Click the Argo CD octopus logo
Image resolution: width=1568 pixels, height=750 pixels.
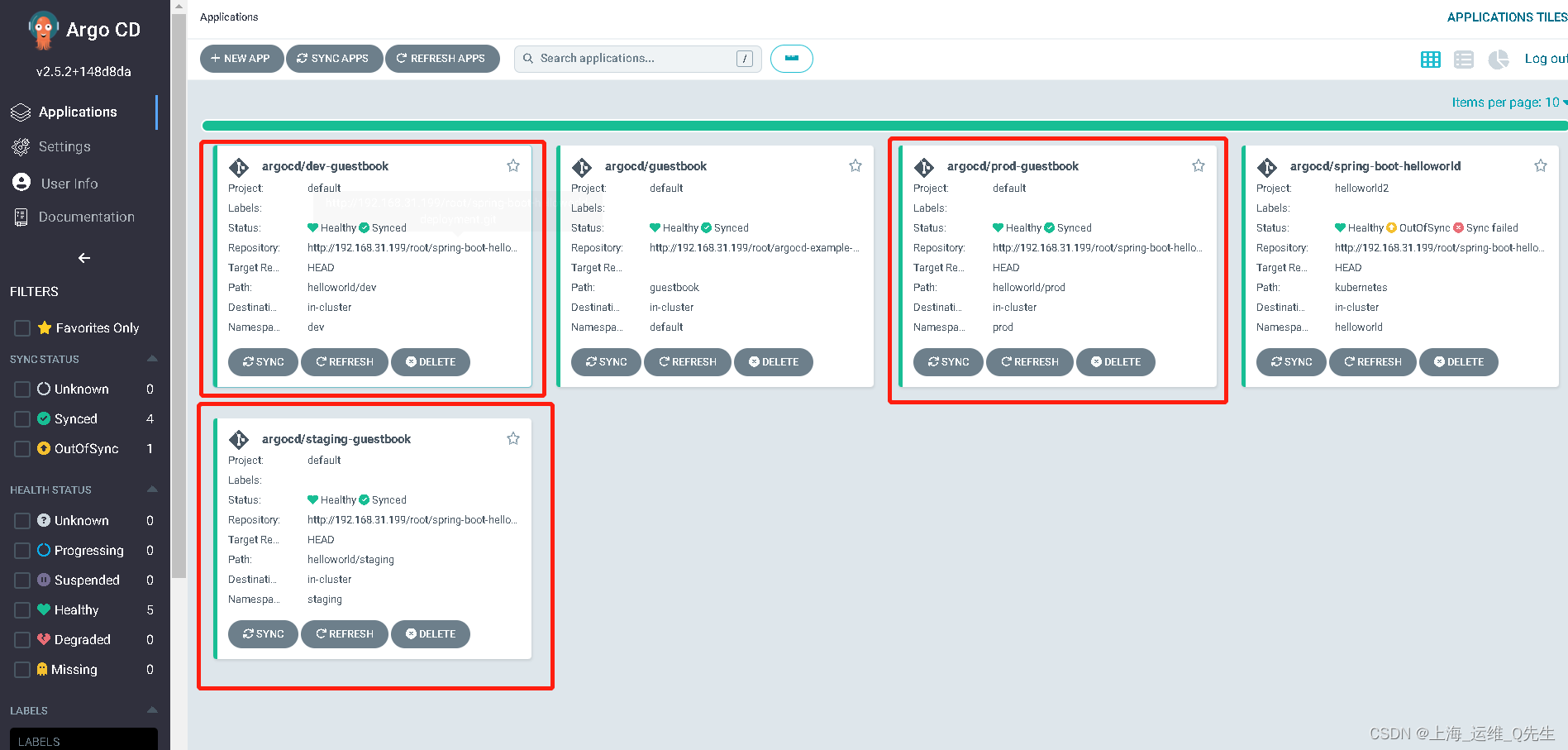43,31
